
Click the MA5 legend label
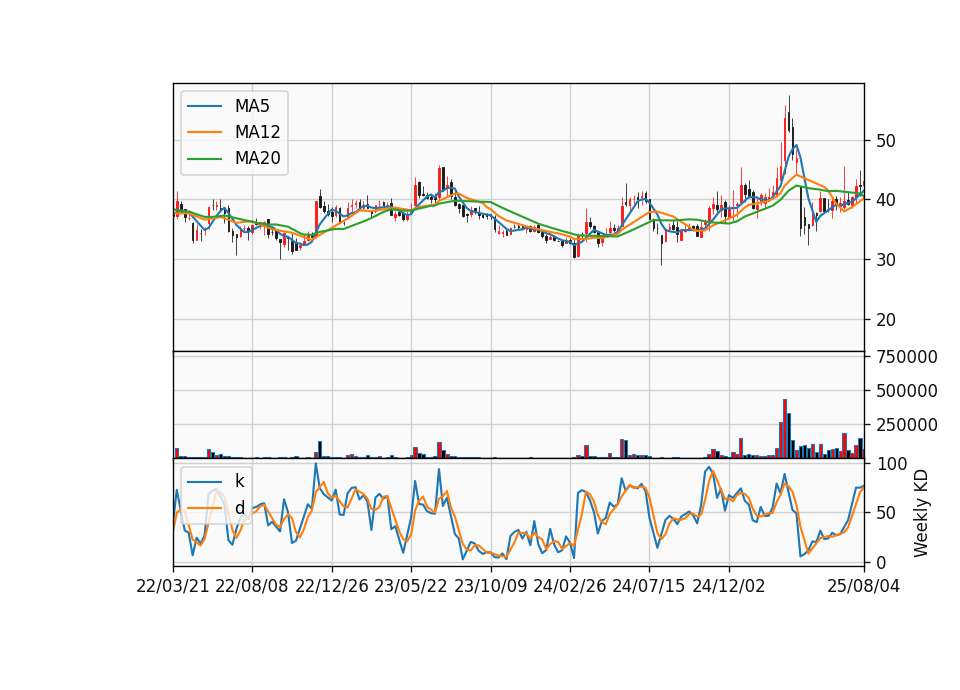[252, 106]
